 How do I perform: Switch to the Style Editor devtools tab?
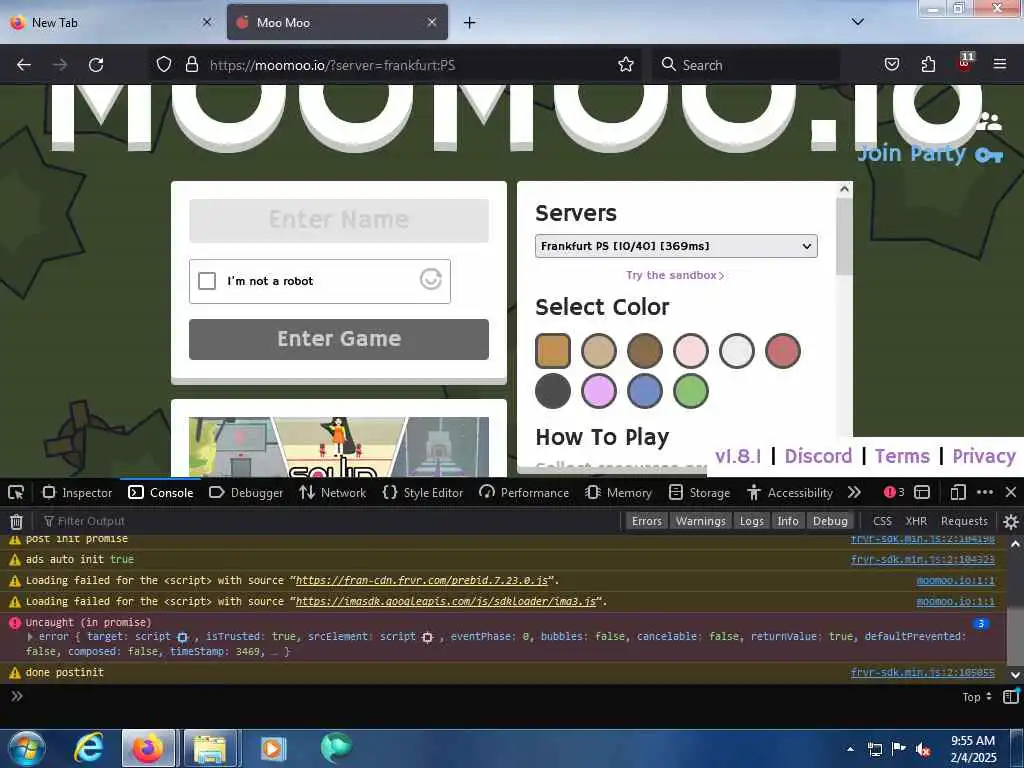tap(423, 492)
